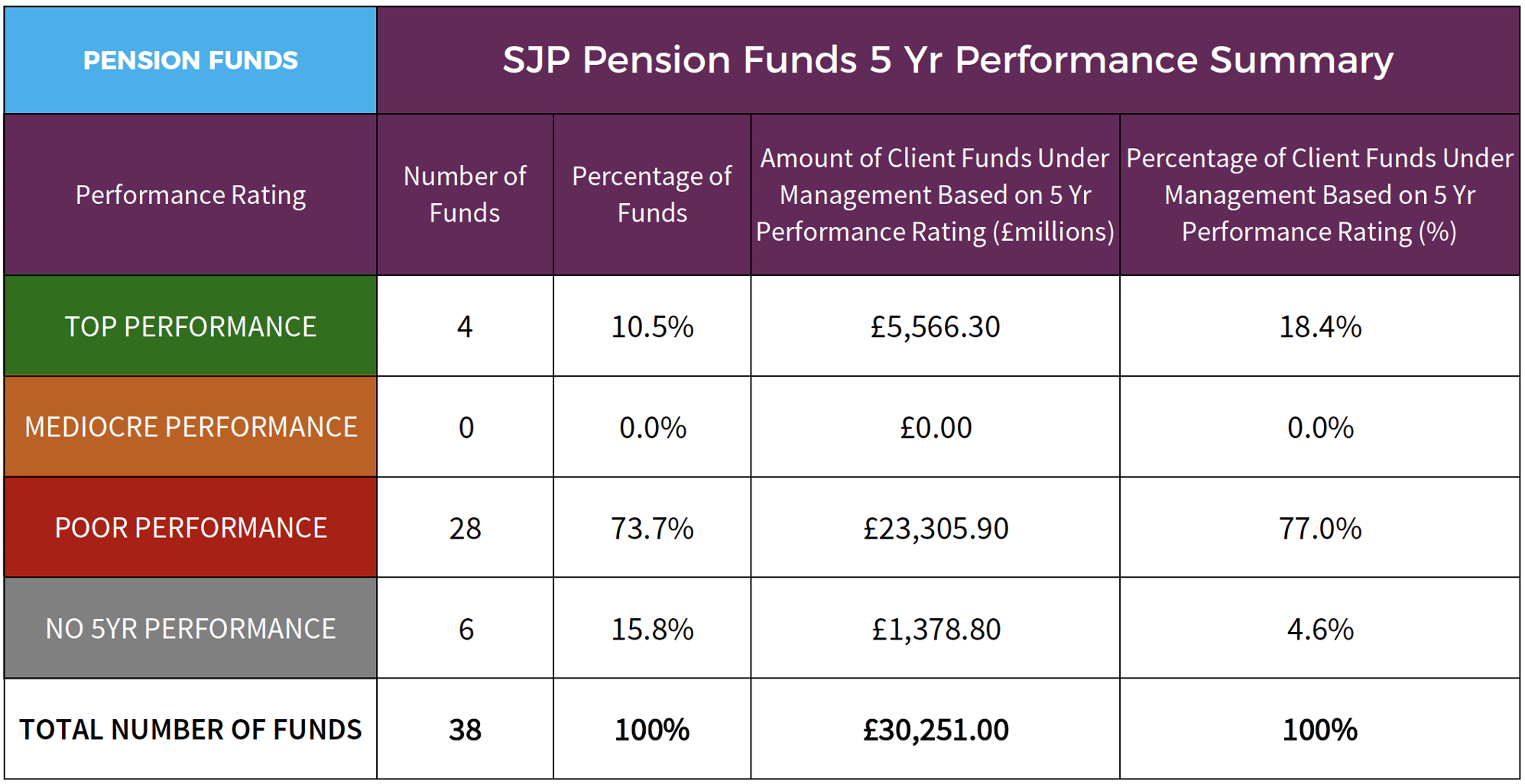Click the £5,566.30 amount cell
The height and width of the screenshot is (784, 1525).
coord(935,327)
